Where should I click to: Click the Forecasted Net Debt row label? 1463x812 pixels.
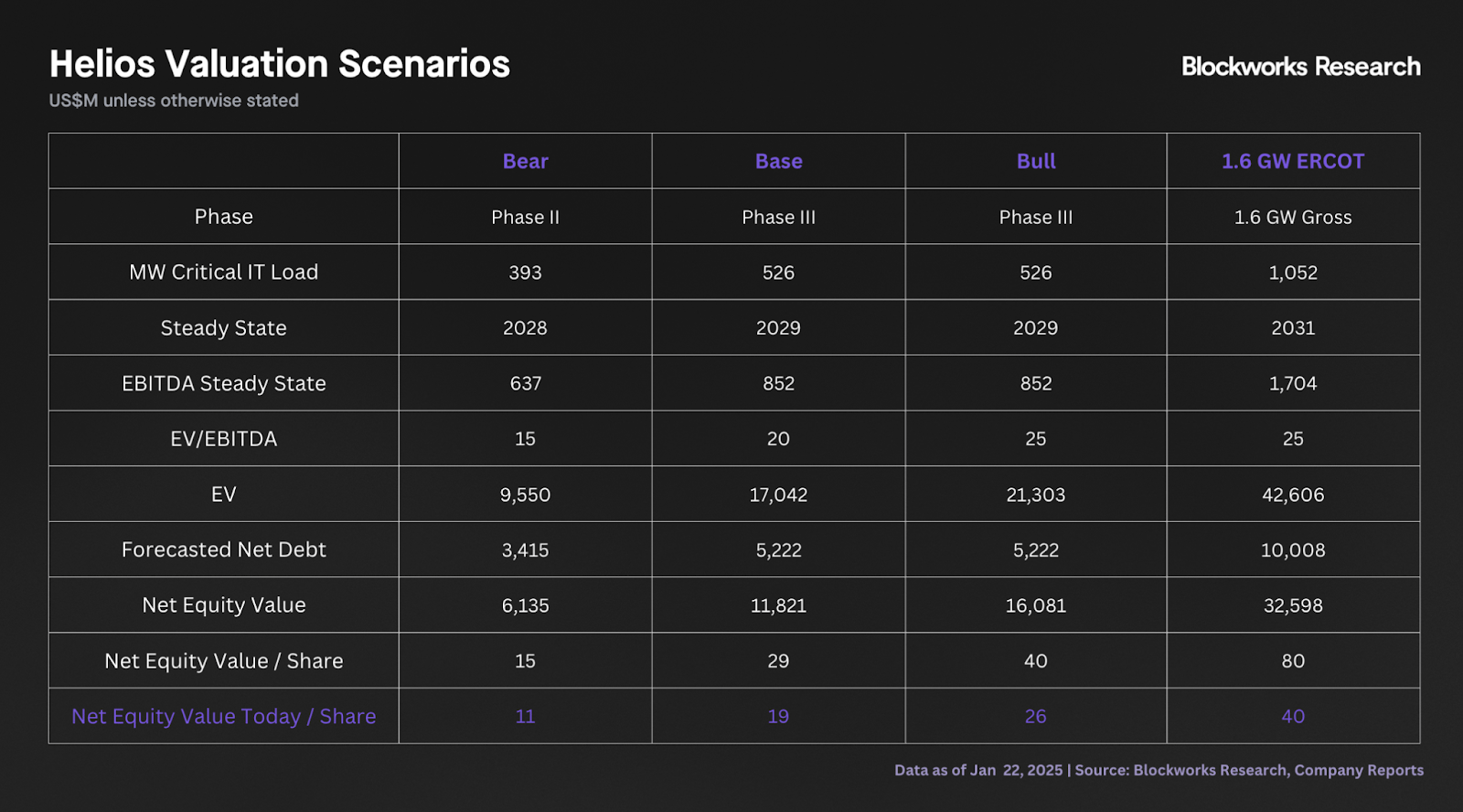[x=223, y=550]
